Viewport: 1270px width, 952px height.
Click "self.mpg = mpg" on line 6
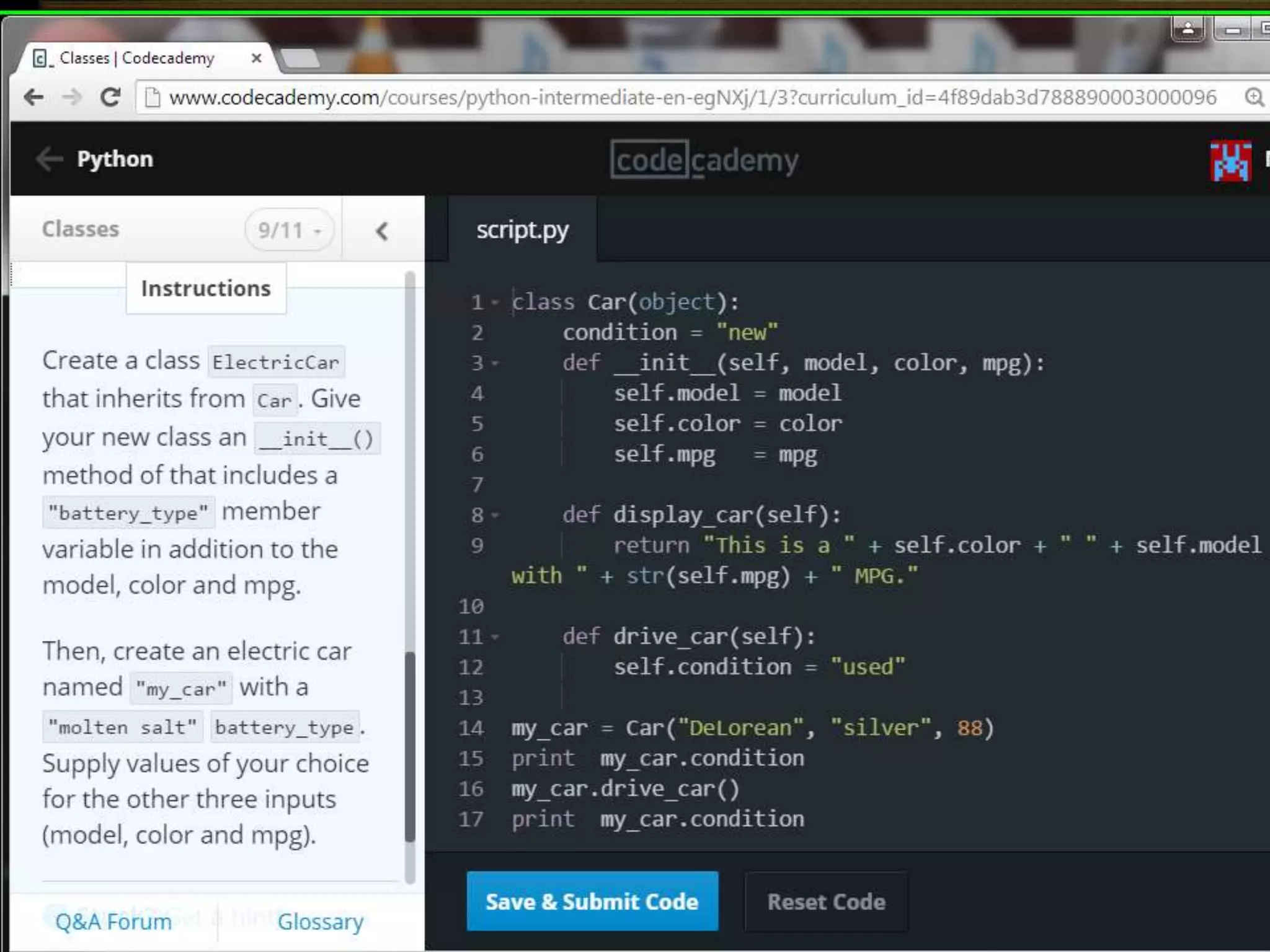coord(716,454)
